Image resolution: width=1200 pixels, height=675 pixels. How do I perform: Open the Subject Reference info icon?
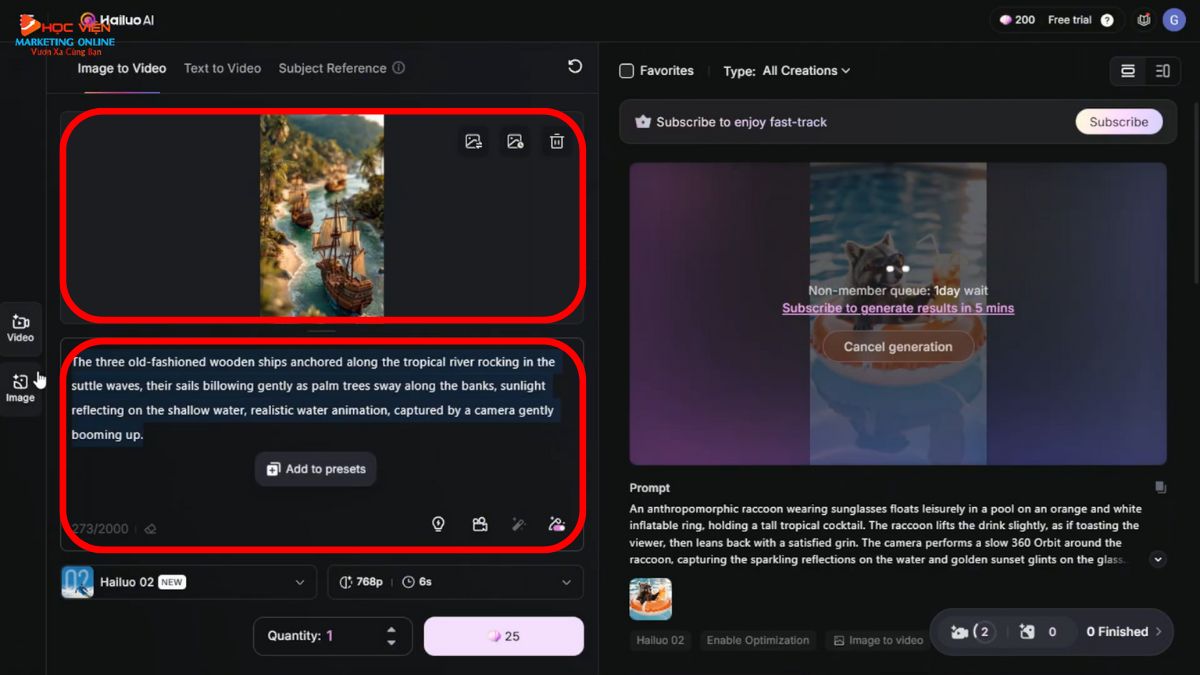399,68
